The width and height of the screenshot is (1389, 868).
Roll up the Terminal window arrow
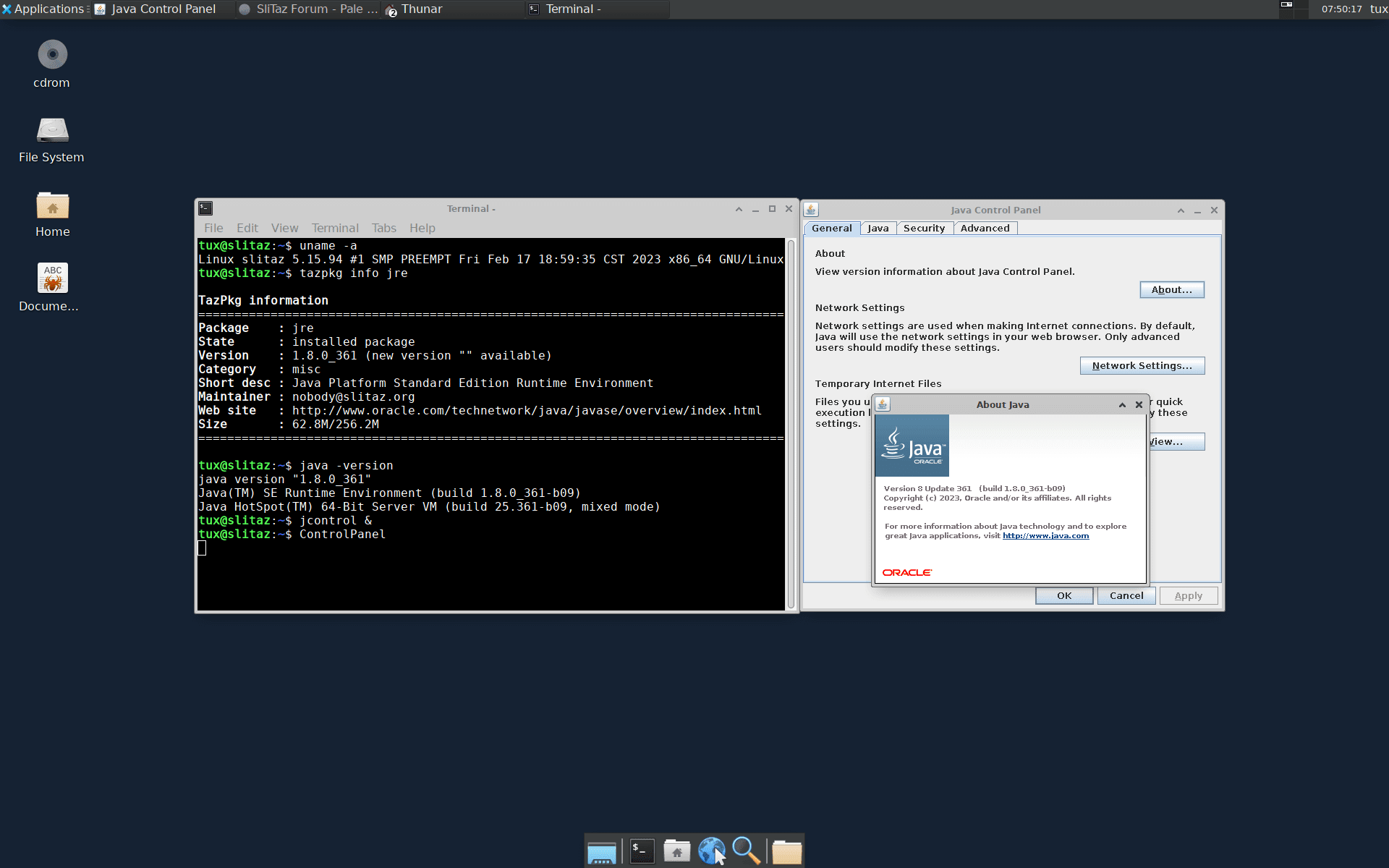pyautogui.click(x=739, y=209)
